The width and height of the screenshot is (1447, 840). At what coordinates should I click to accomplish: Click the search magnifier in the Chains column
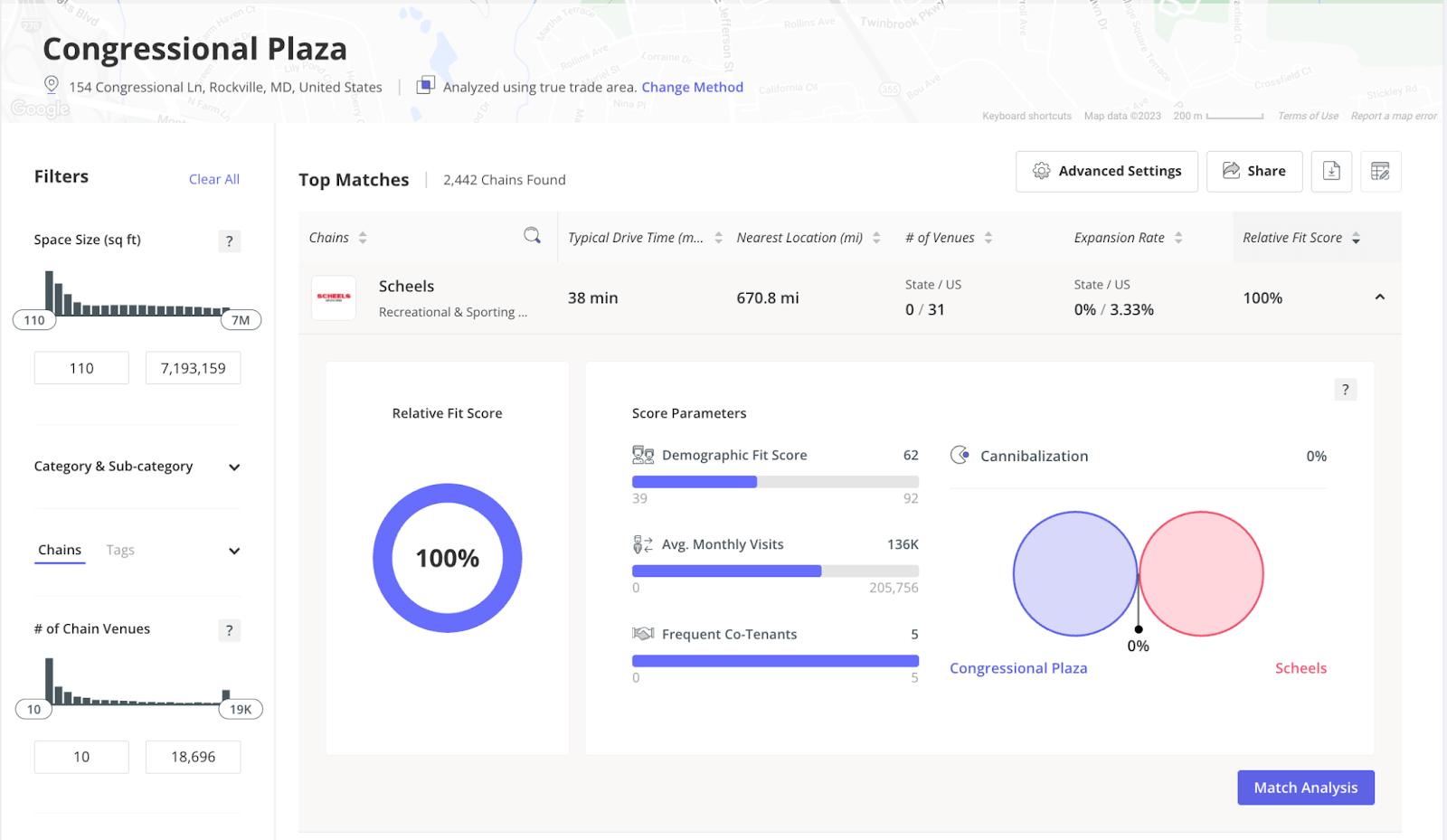533,236
